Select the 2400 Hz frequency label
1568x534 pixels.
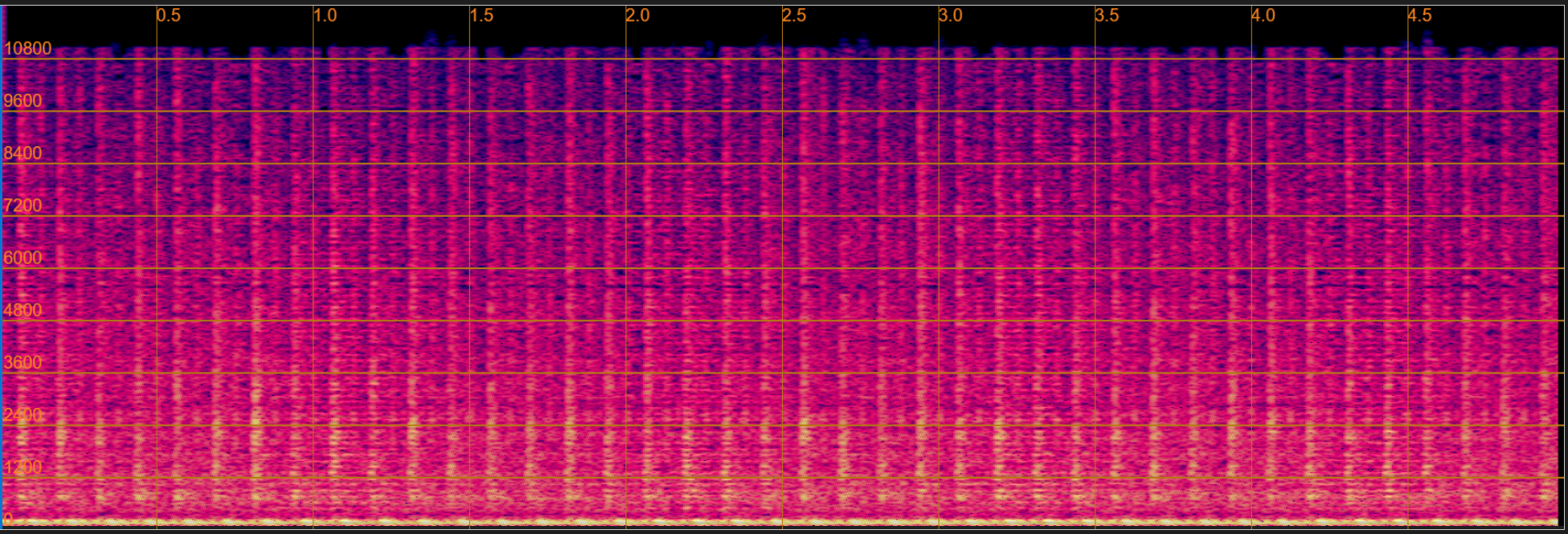pyautogui.click(x=23, y=415)
